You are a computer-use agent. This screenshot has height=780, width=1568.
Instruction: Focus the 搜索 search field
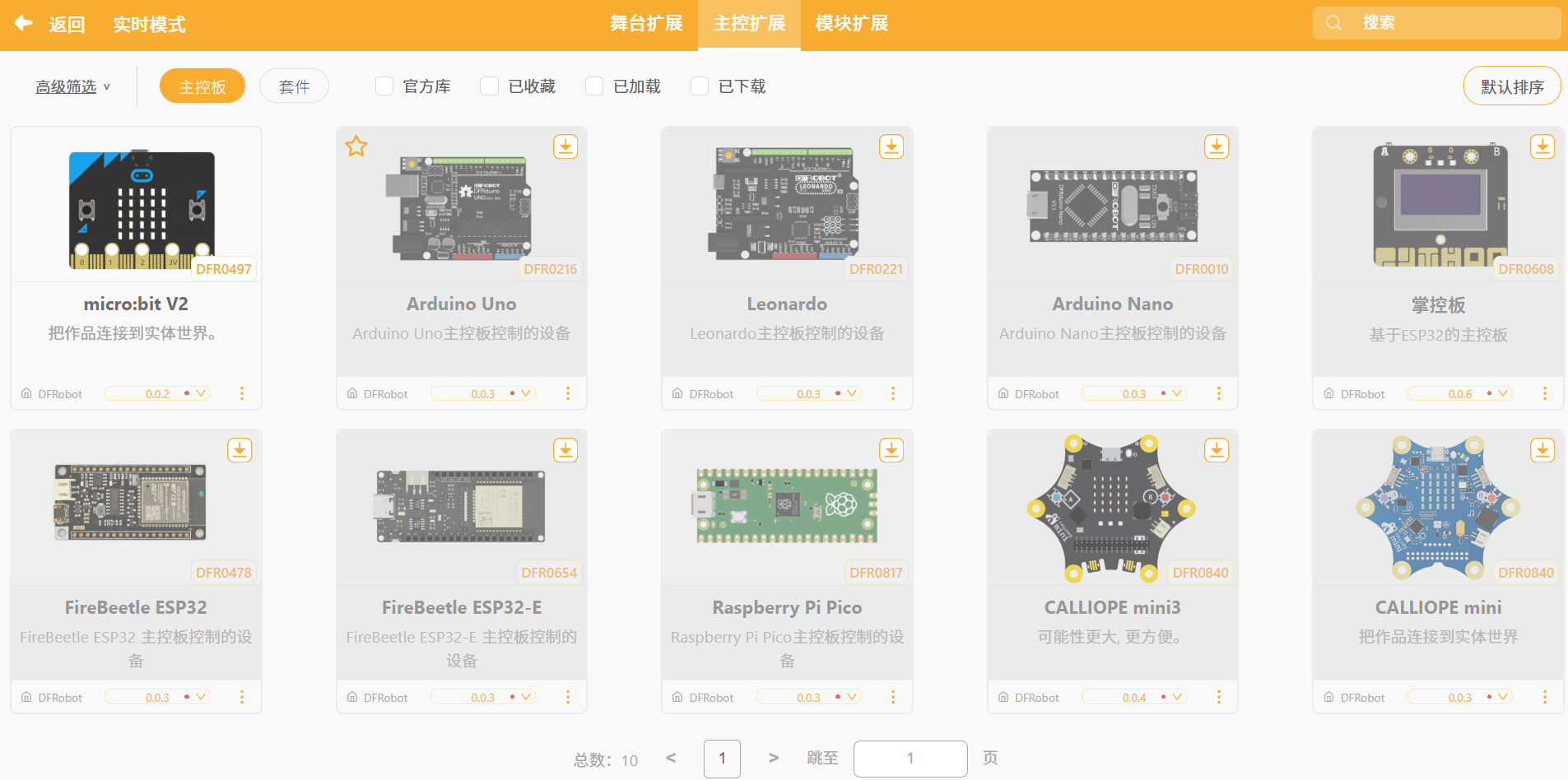pos(1437,23)
